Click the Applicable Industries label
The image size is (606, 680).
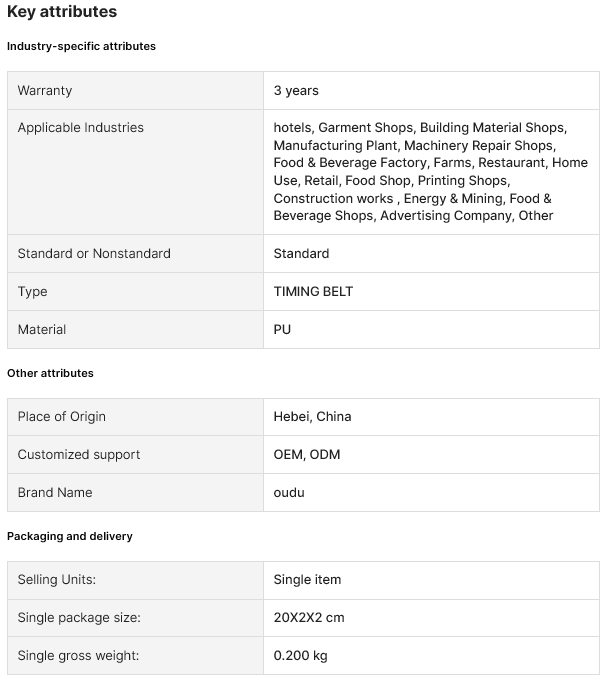coord(81,127)
